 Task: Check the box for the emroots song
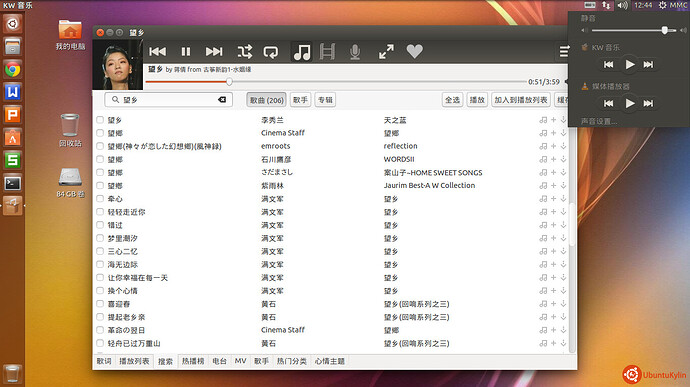point(100,146)
